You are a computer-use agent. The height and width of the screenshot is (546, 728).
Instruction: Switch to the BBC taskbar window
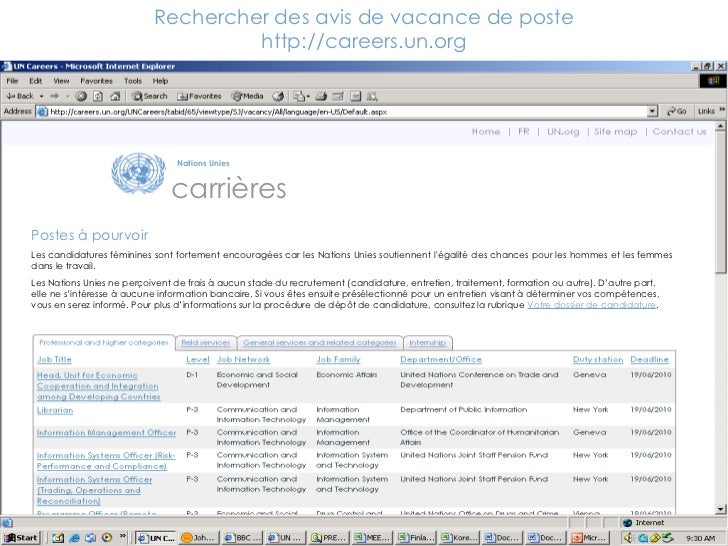pos(242,538)
